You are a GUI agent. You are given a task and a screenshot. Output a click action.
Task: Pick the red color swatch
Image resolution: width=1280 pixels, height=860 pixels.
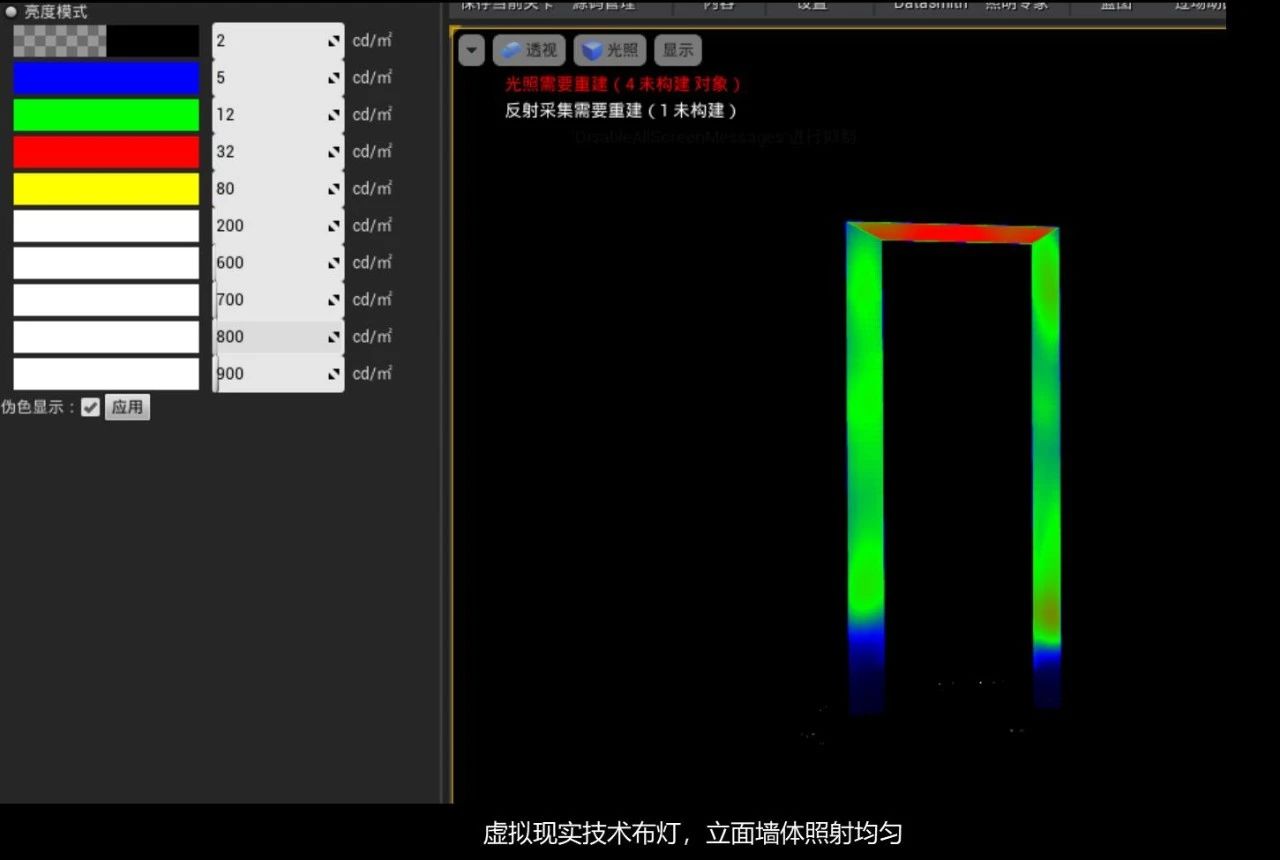click(x=106, y=152)
